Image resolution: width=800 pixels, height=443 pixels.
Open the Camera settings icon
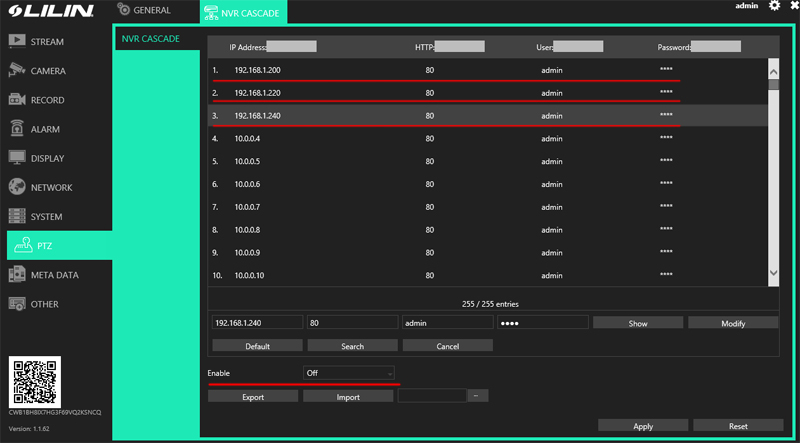[x=17, y=71]
